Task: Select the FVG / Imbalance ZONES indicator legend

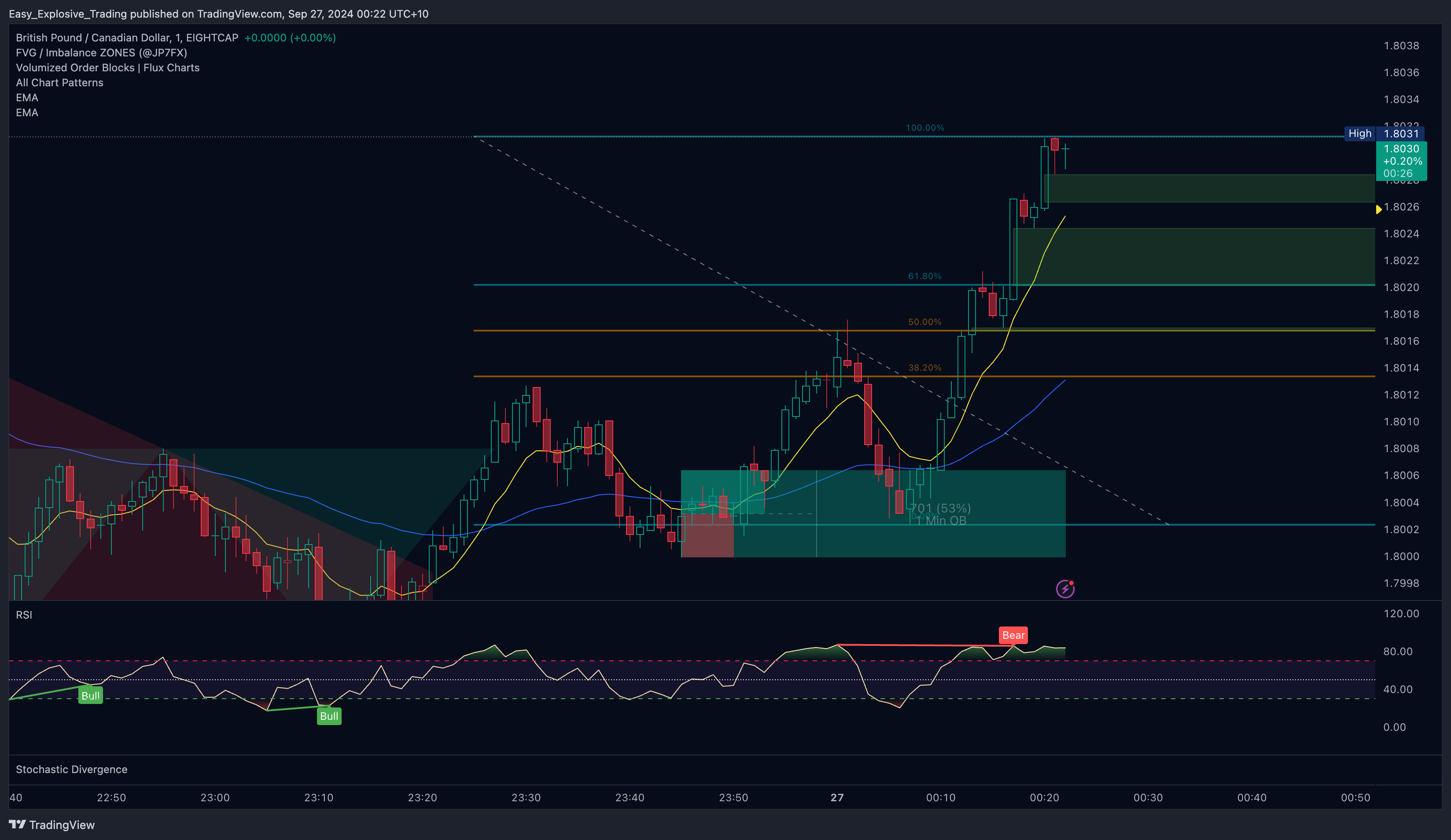Action: [x=101, y=52]
